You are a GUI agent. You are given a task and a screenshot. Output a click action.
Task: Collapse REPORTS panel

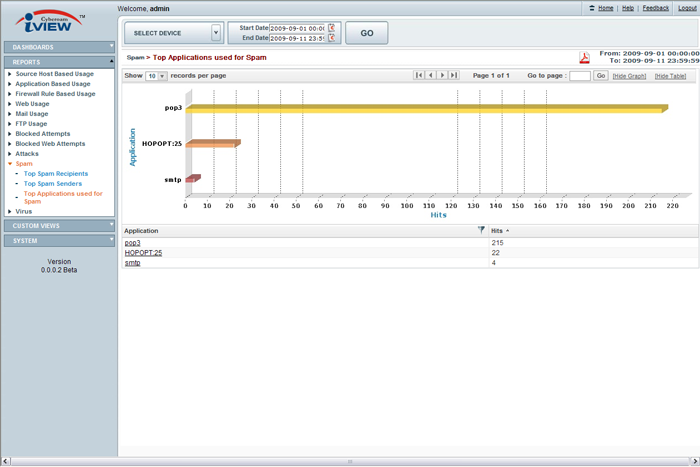(x=59, y=62)
